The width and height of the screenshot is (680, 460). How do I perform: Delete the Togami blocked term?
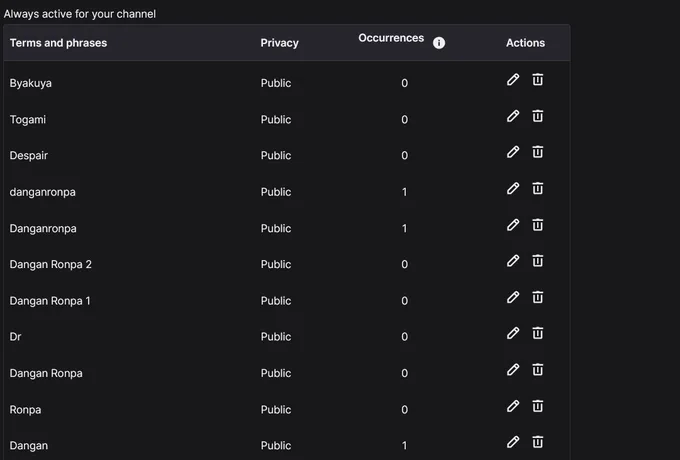(538, 116)
